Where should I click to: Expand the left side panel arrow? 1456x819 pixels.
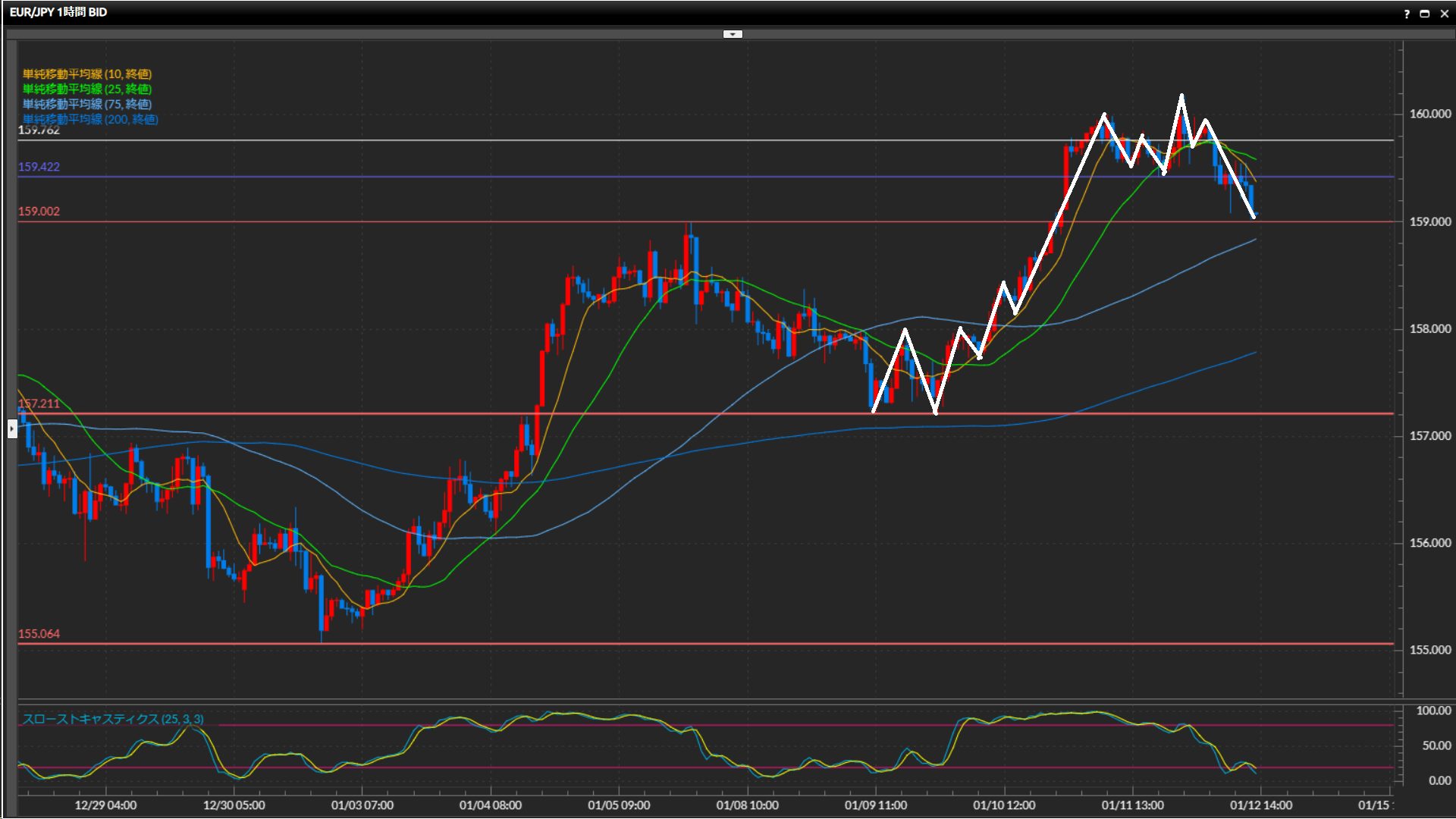(x=12, y=429)
